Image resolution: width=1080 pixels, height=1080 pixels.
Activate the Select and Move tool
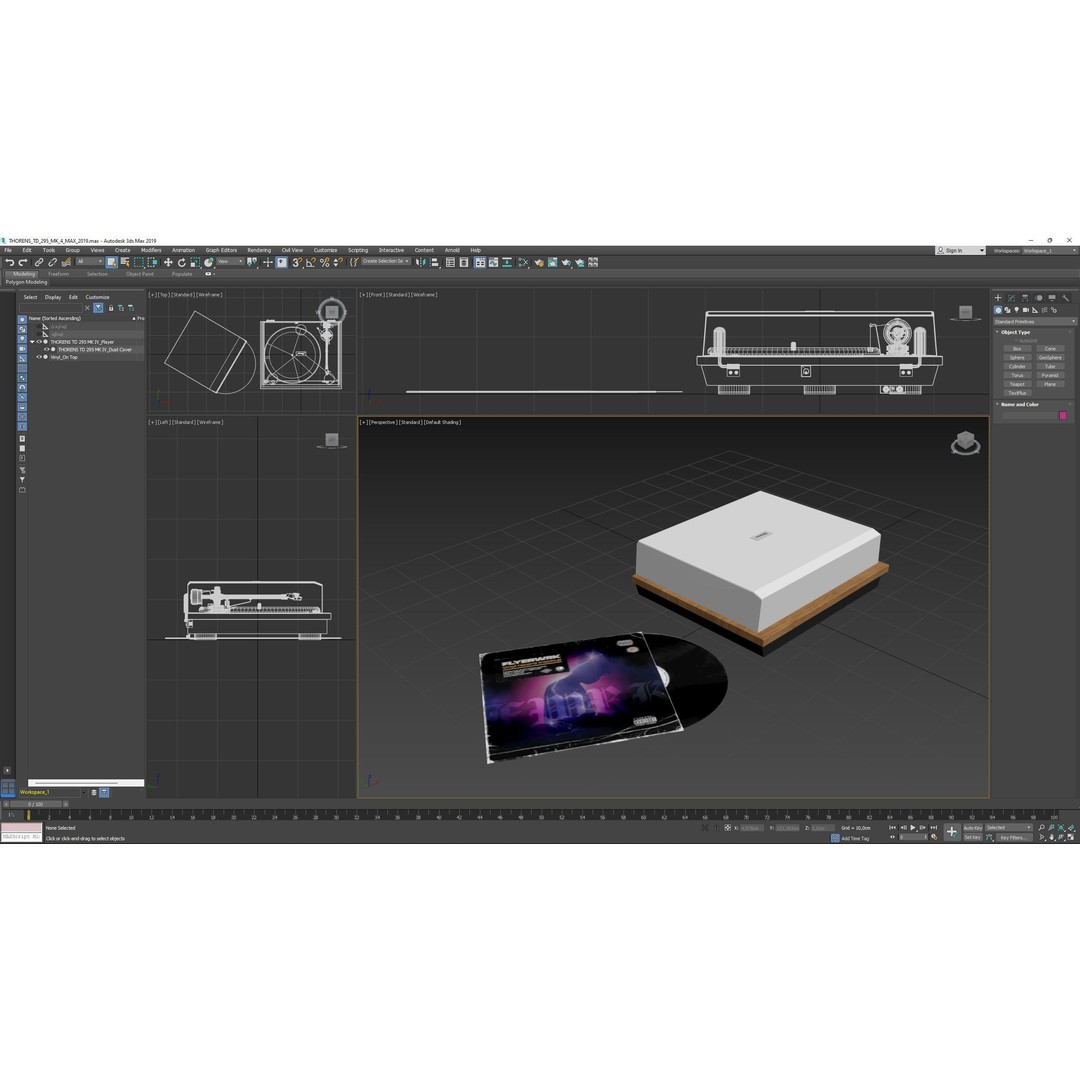(168, 262)
